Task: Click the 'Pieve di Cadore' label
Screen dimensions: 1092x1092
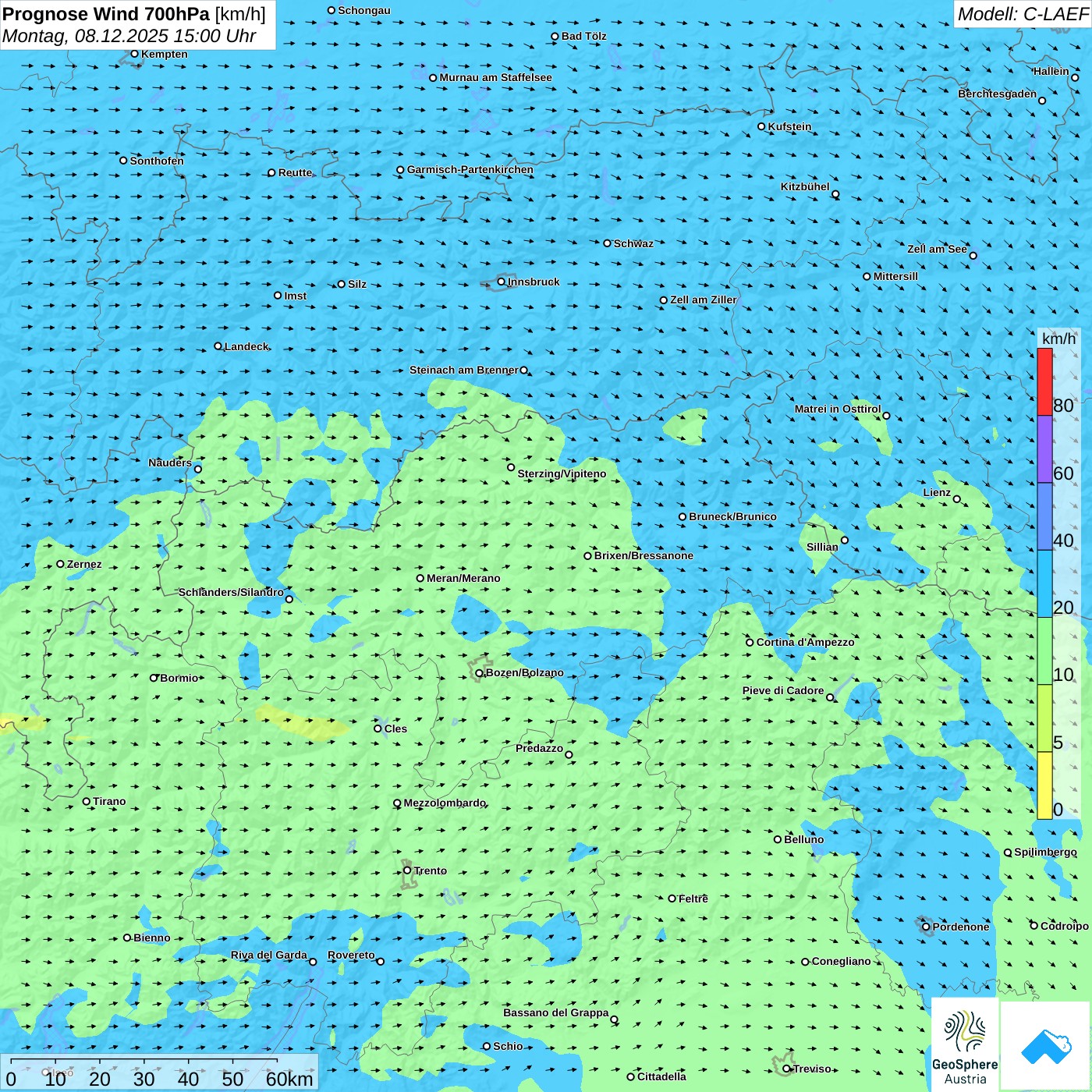Action: point(783,690)
